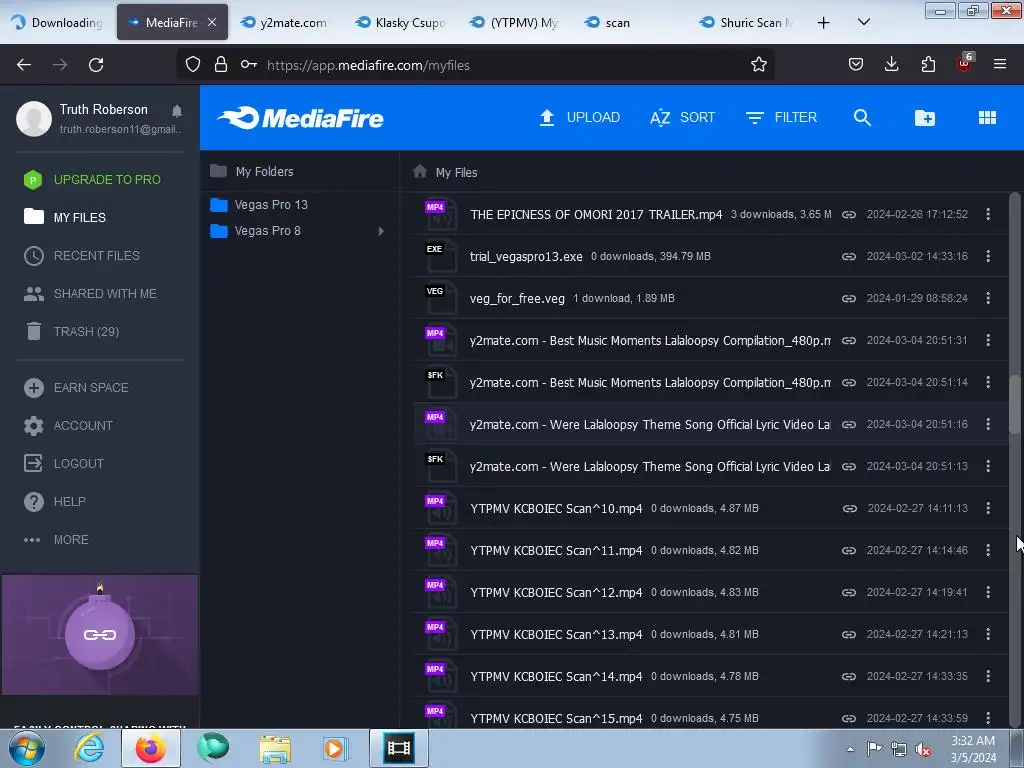Open the options menu dated 2024-03-04 20:51:14
The image size is (1024, 768).
[987, 383]
